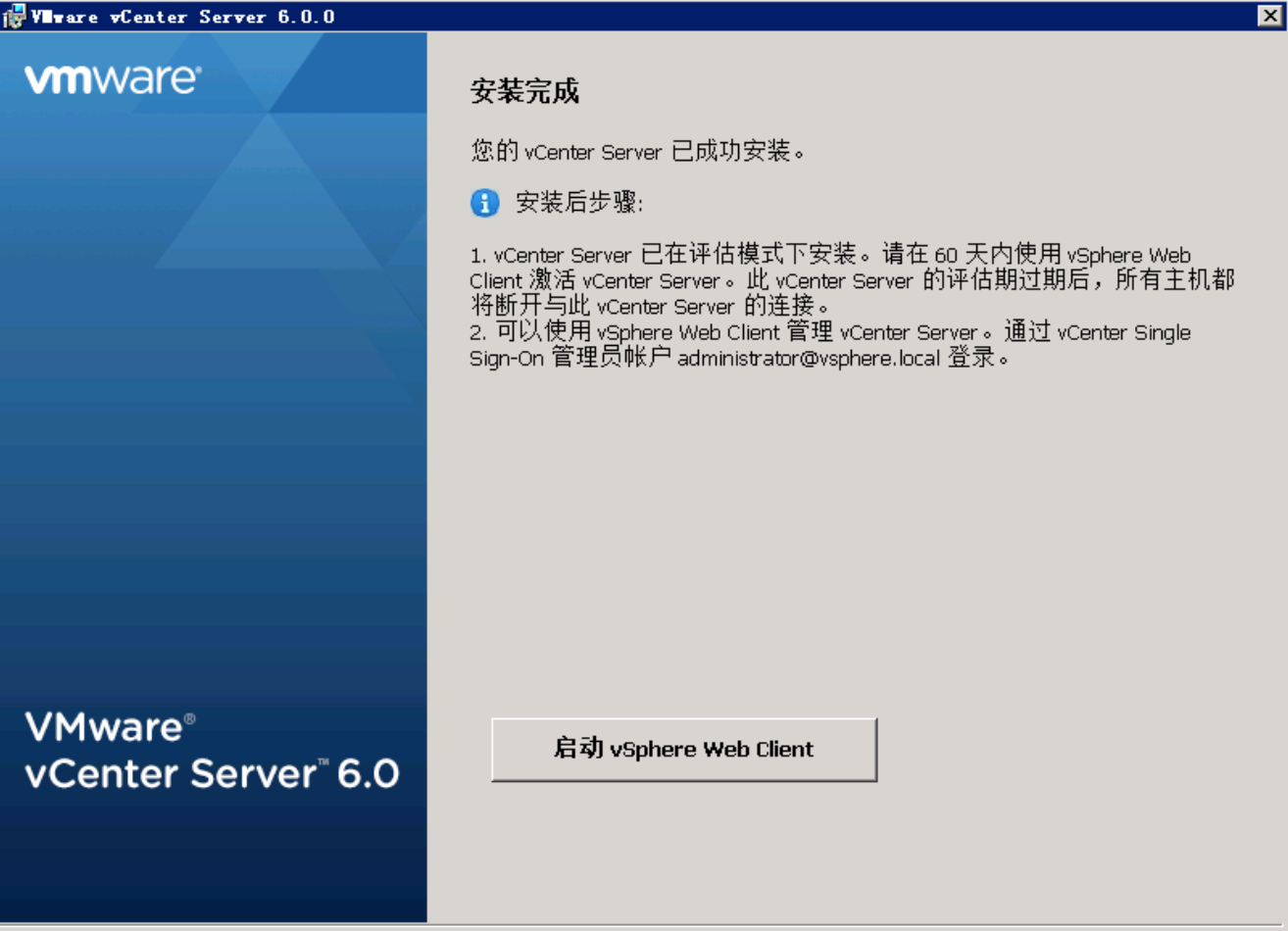The image size is (1288, 931).
Task: Launch vSphere Web Client with the 启动 button
Action: click(x=683, y=750)
